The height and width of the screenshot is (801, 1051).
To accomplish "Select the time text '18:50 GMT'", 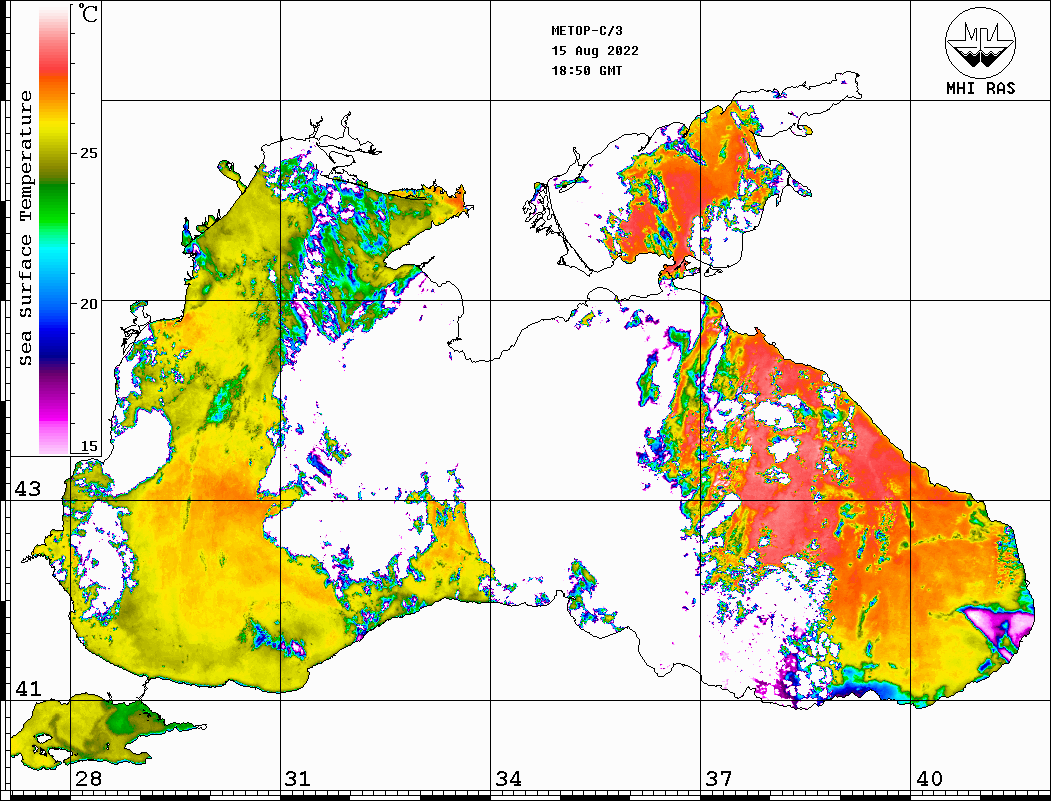I will tap(586, 70).
